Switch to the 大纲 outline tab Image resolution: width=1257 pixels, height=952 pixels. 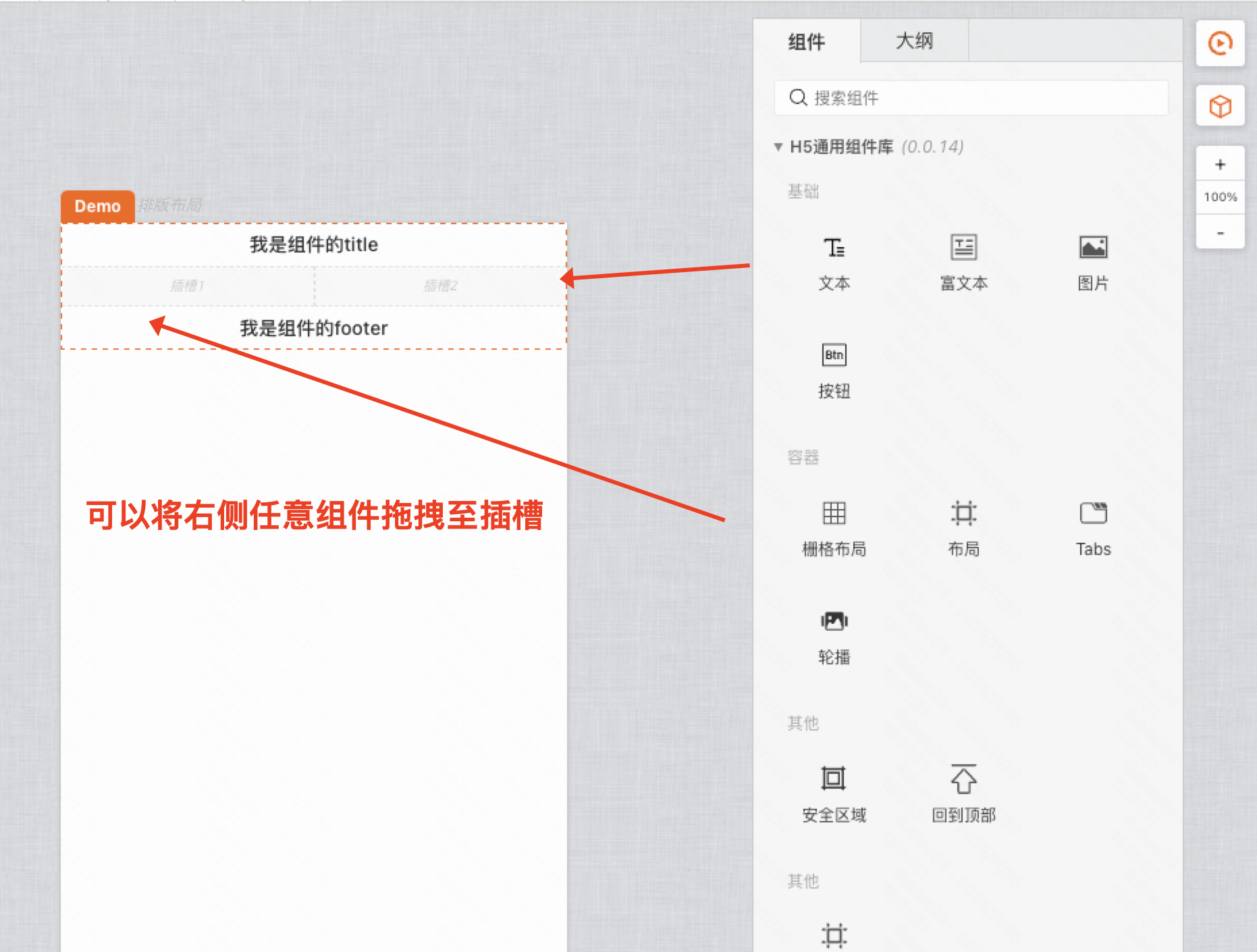point(915,41)
